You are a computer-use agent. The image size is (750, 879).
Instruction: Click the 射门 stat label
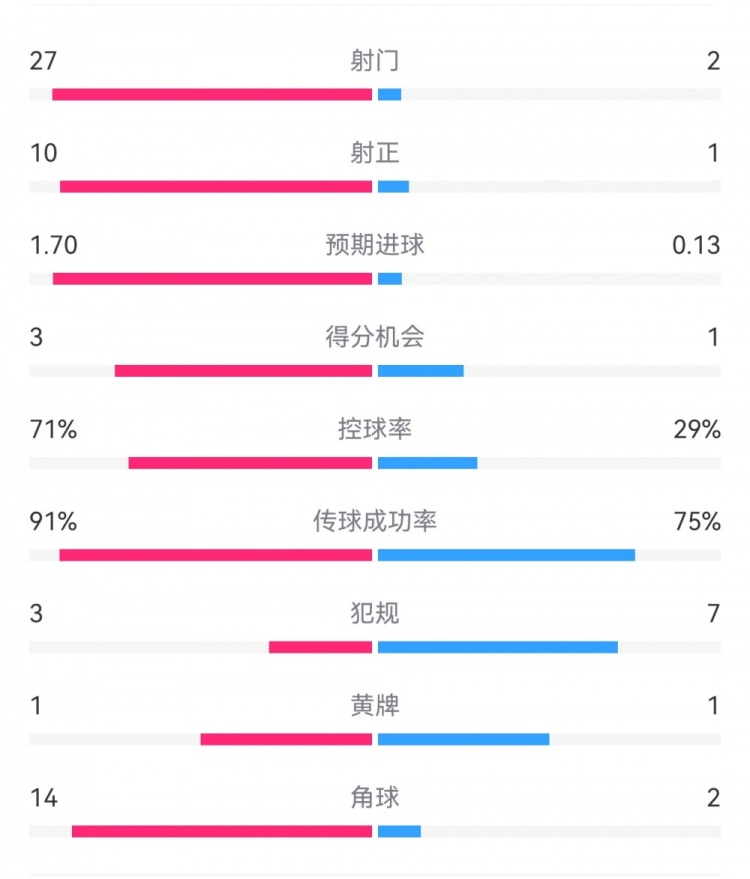[375, 61]
